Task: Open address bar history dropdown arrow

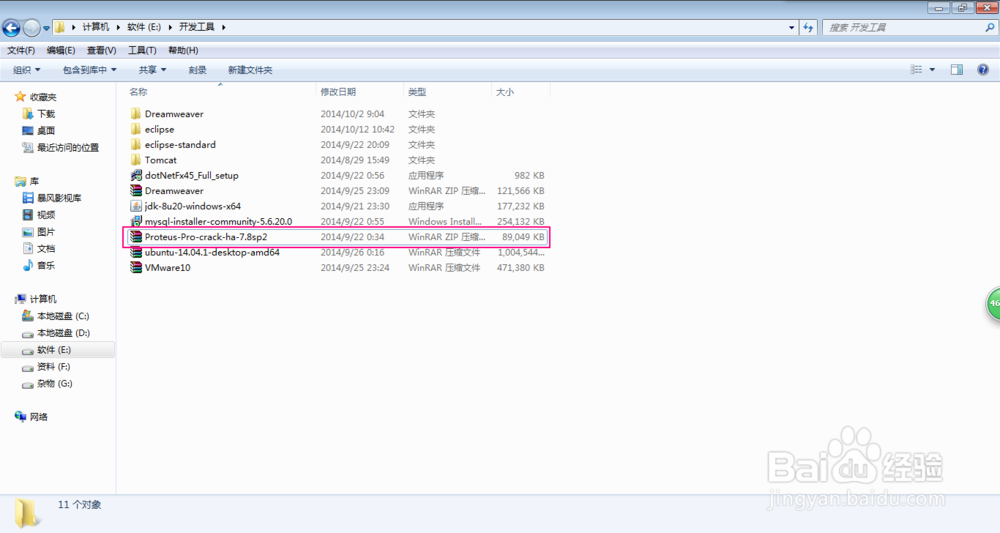Action: [791, 27]
